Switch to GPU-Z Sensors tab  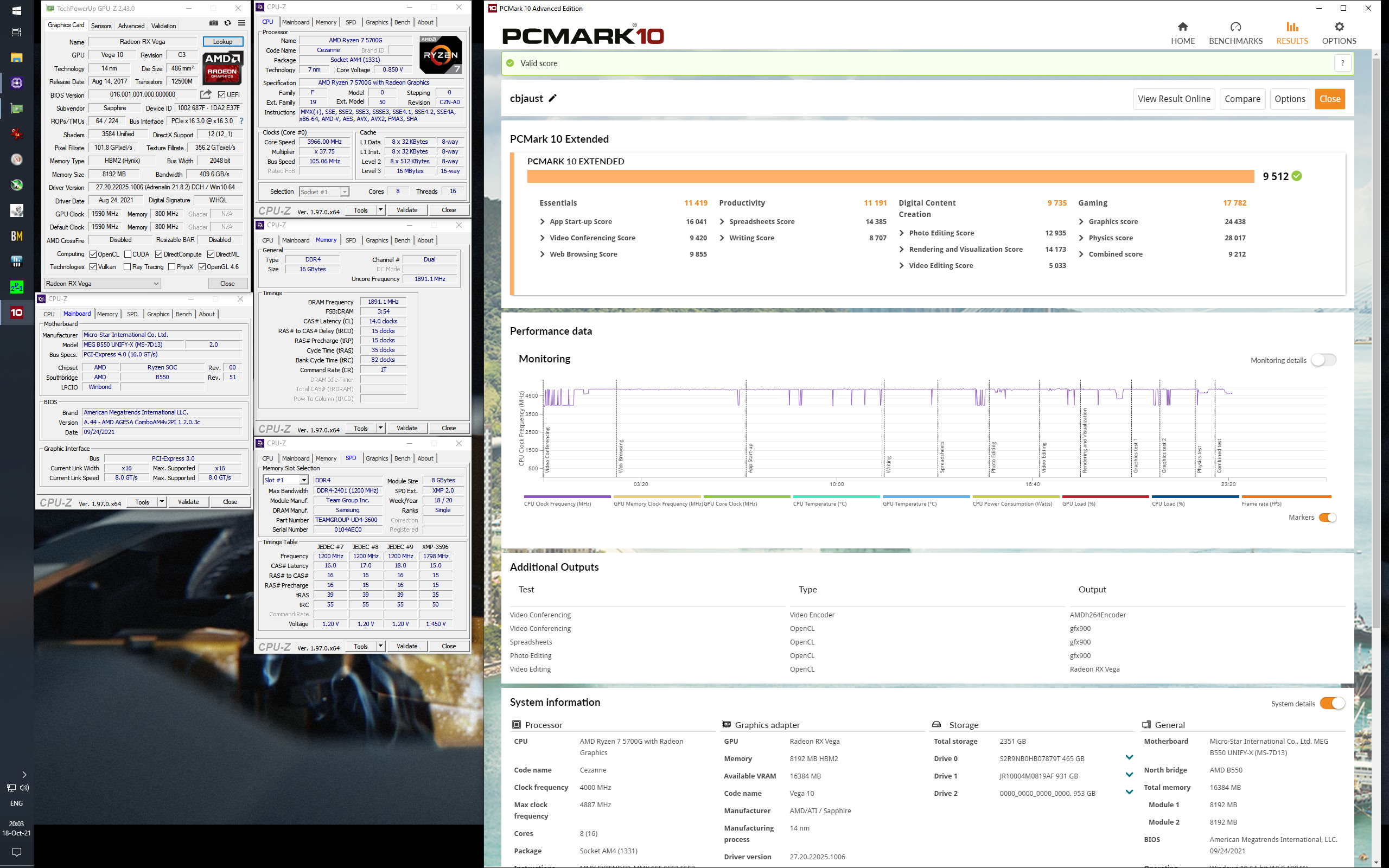(101, 26)
